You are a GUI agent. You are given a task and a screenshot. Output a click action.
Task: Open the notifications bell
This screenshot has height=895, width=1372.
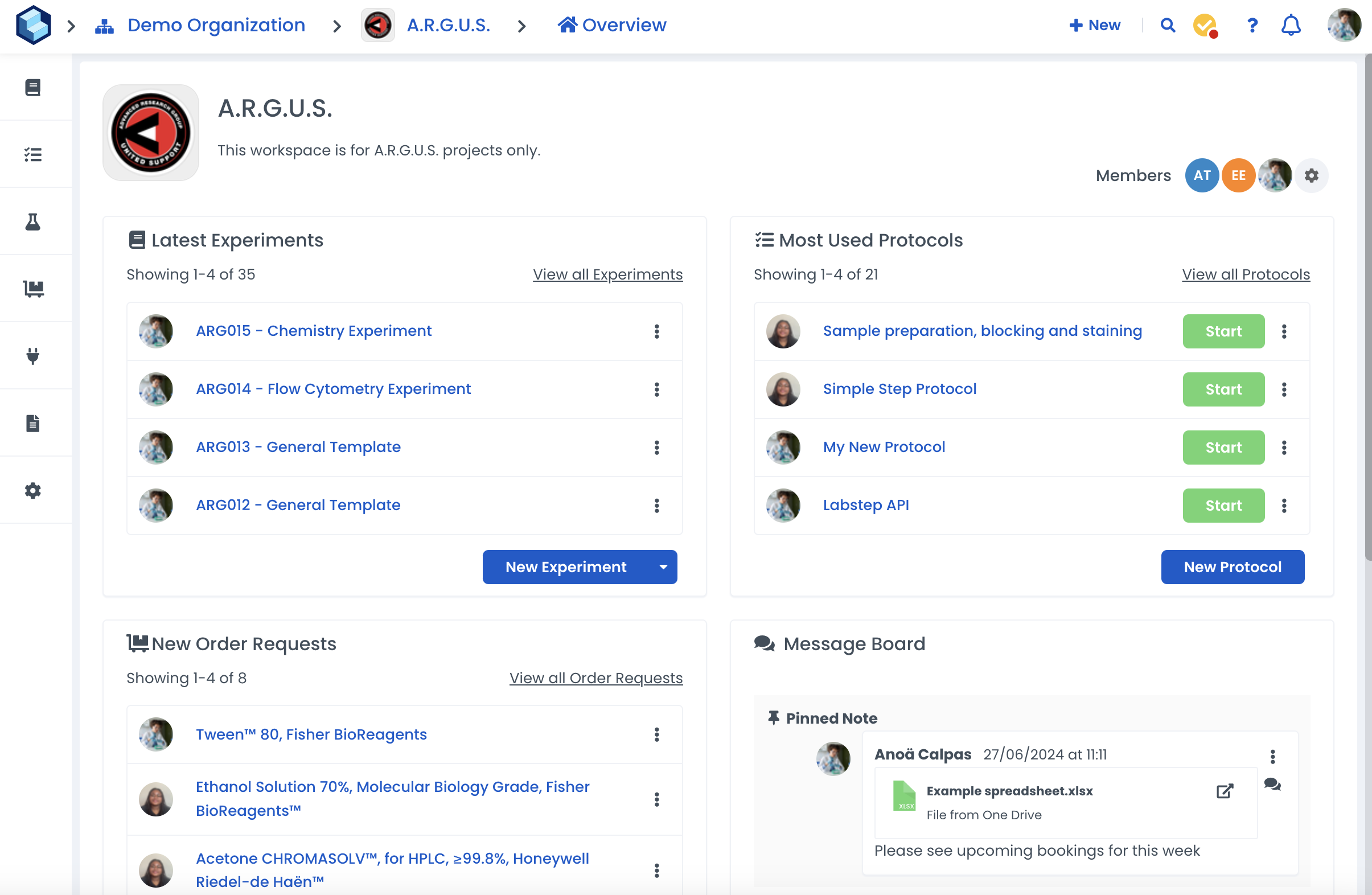1291,26
